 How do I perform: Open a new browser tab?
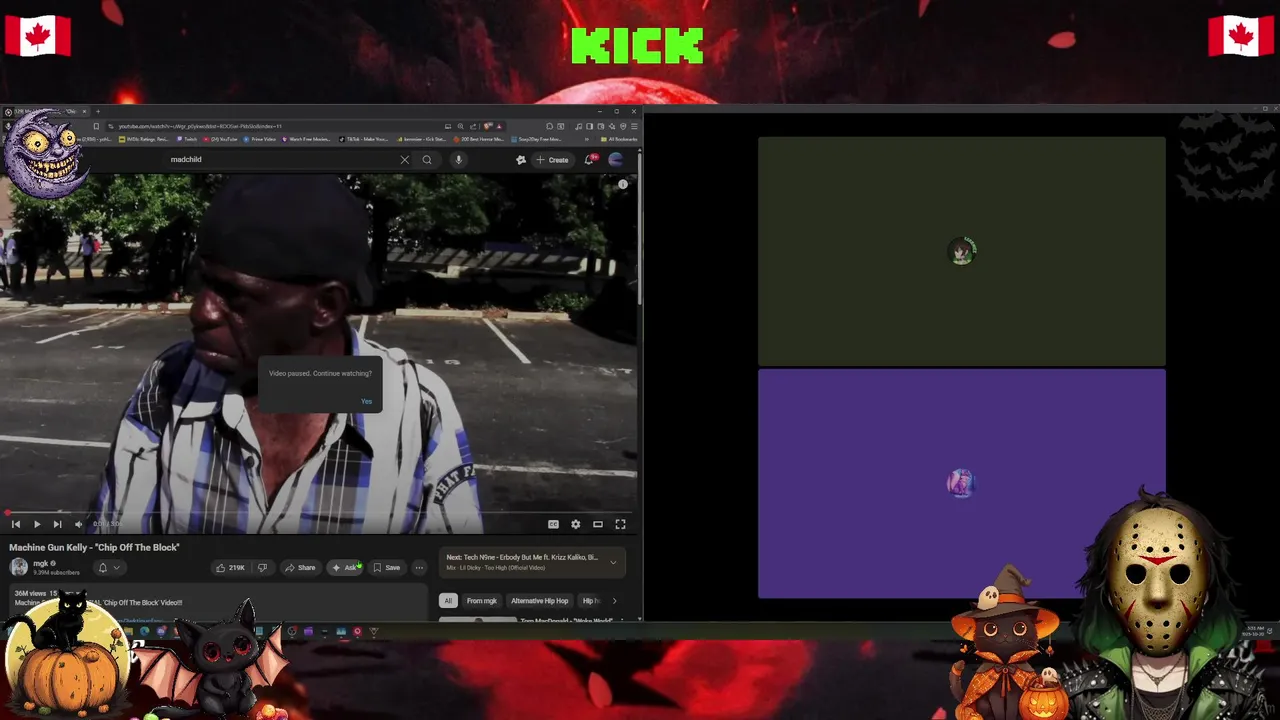click(x=97, y=111)
